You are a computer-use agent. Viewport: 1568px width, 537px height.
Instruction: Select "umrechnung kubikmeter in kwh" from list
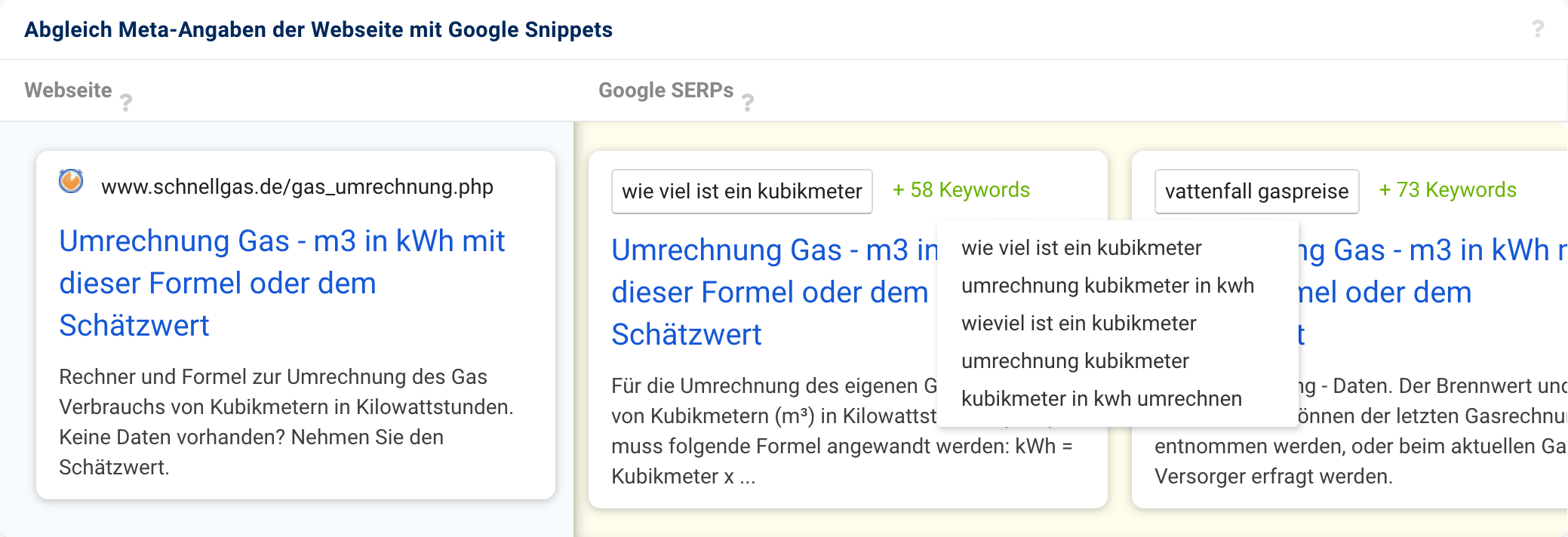[x=1107, y=286]
